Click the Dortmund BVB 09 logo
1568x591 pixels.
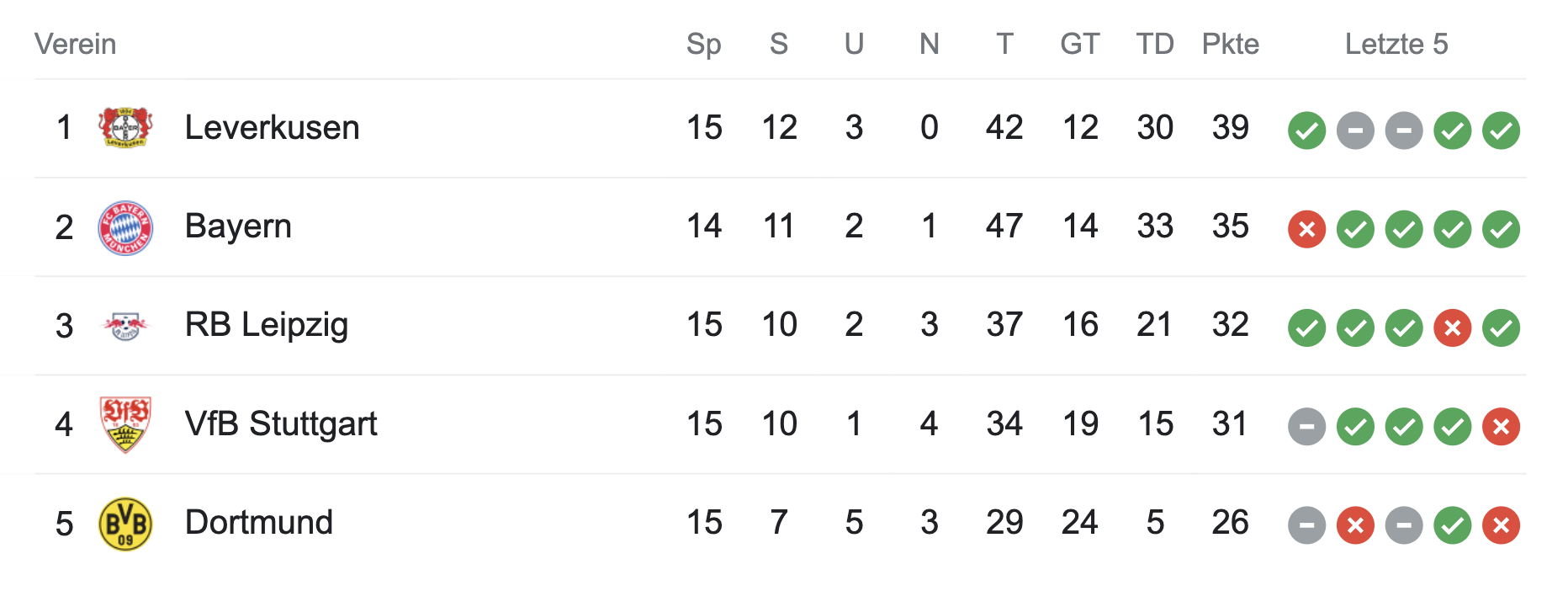(x=125, y=524)
